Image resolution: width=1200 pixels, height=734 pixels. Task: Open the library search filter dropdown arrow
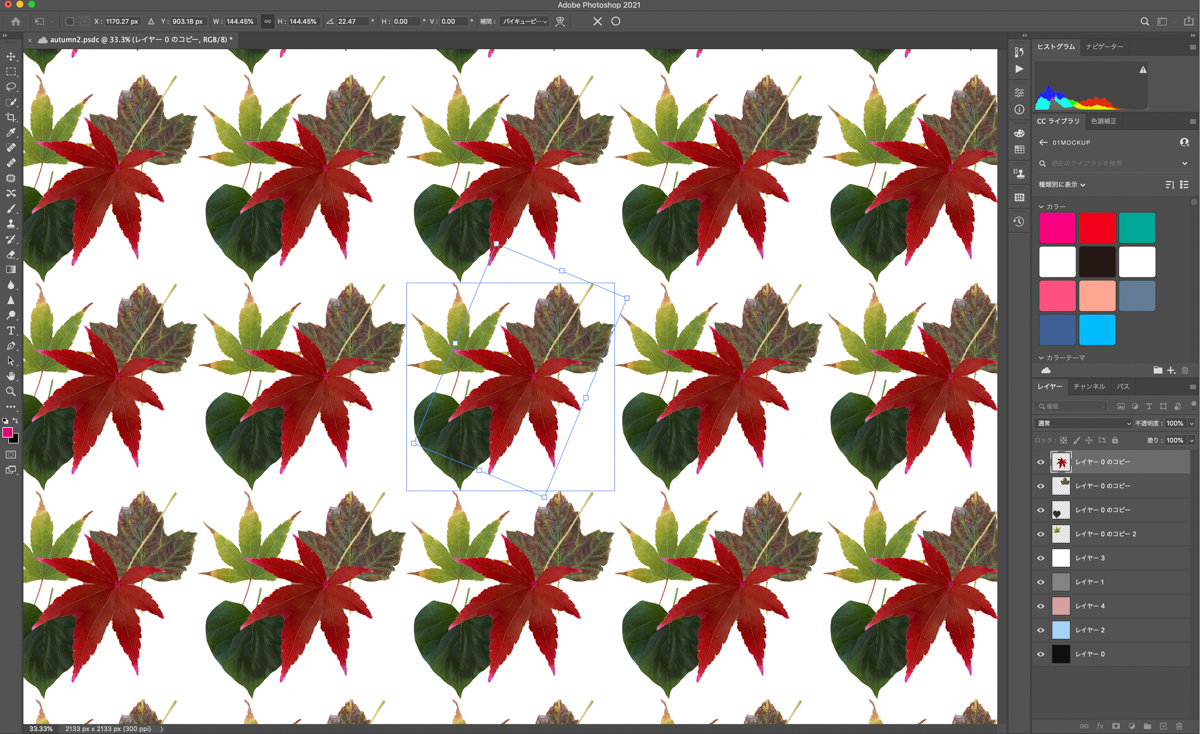pyautogui.click(x=1185, y=163)
